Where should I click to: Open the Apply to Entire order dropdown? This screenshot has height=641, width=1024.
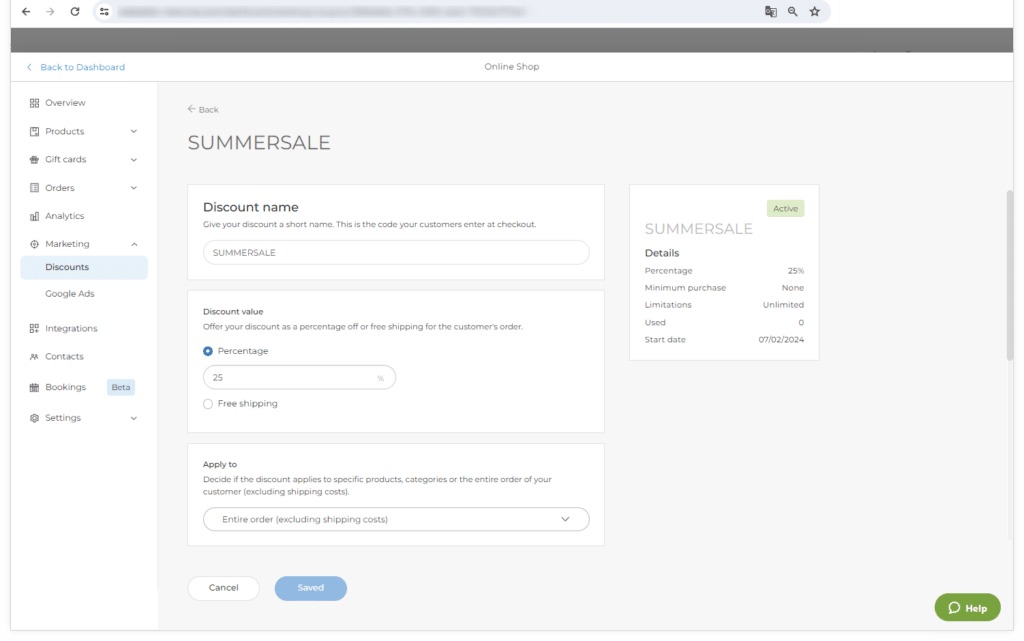point(396,520)
